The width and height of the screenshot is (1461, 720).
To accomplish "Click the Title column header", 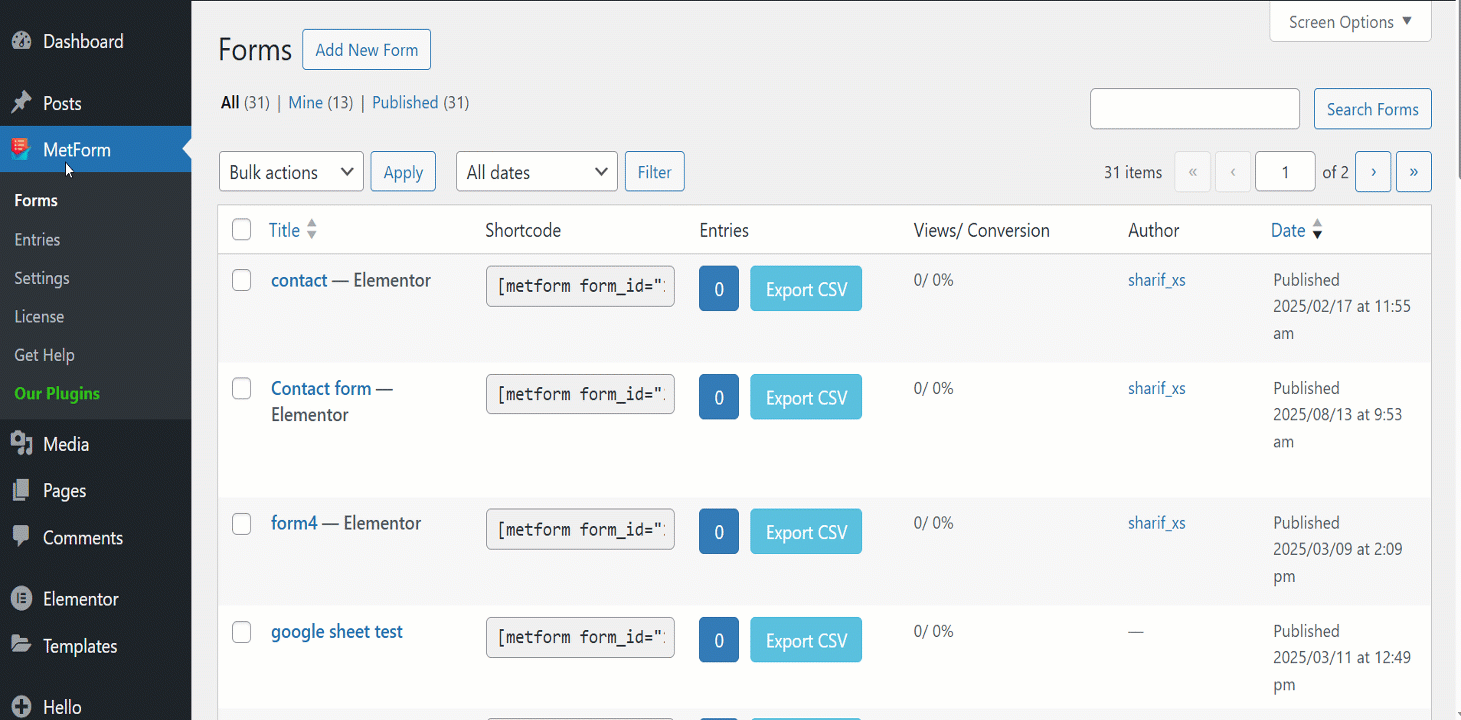I will point(284,230).
